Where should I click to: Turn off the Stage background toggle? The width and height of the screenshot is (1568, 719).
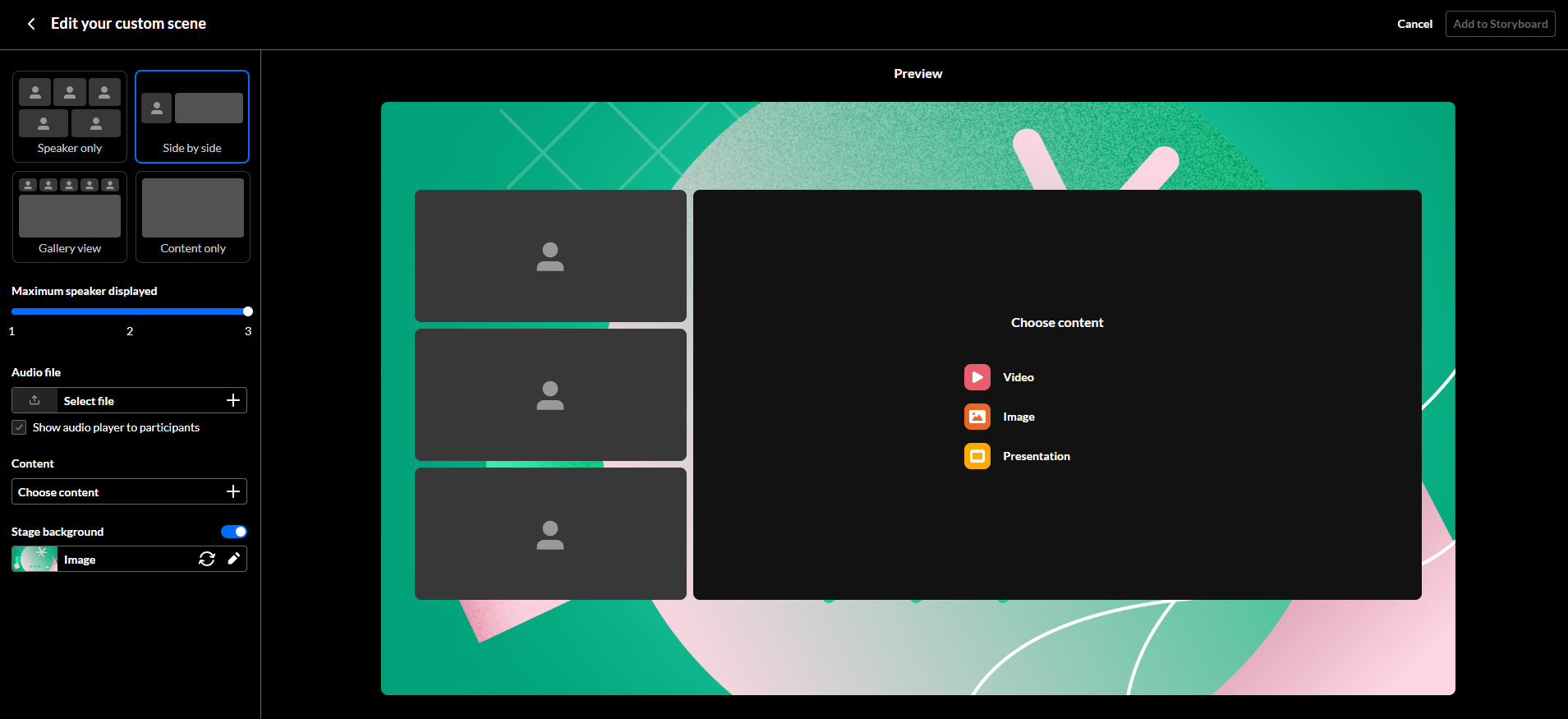tap(234, 532)
